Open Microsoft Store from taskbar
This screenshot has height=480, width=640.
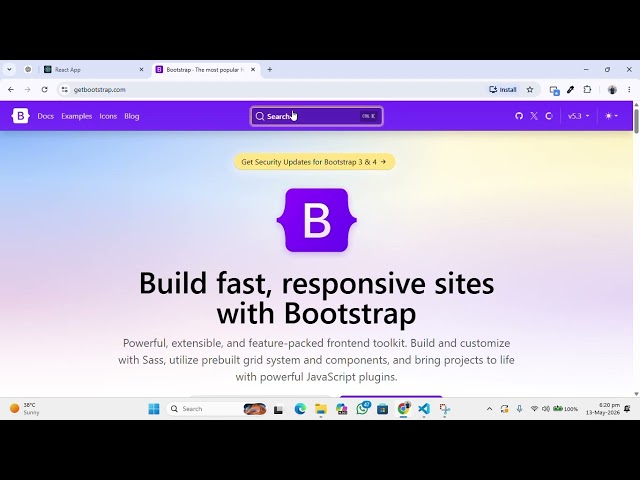tap(382, 409)
